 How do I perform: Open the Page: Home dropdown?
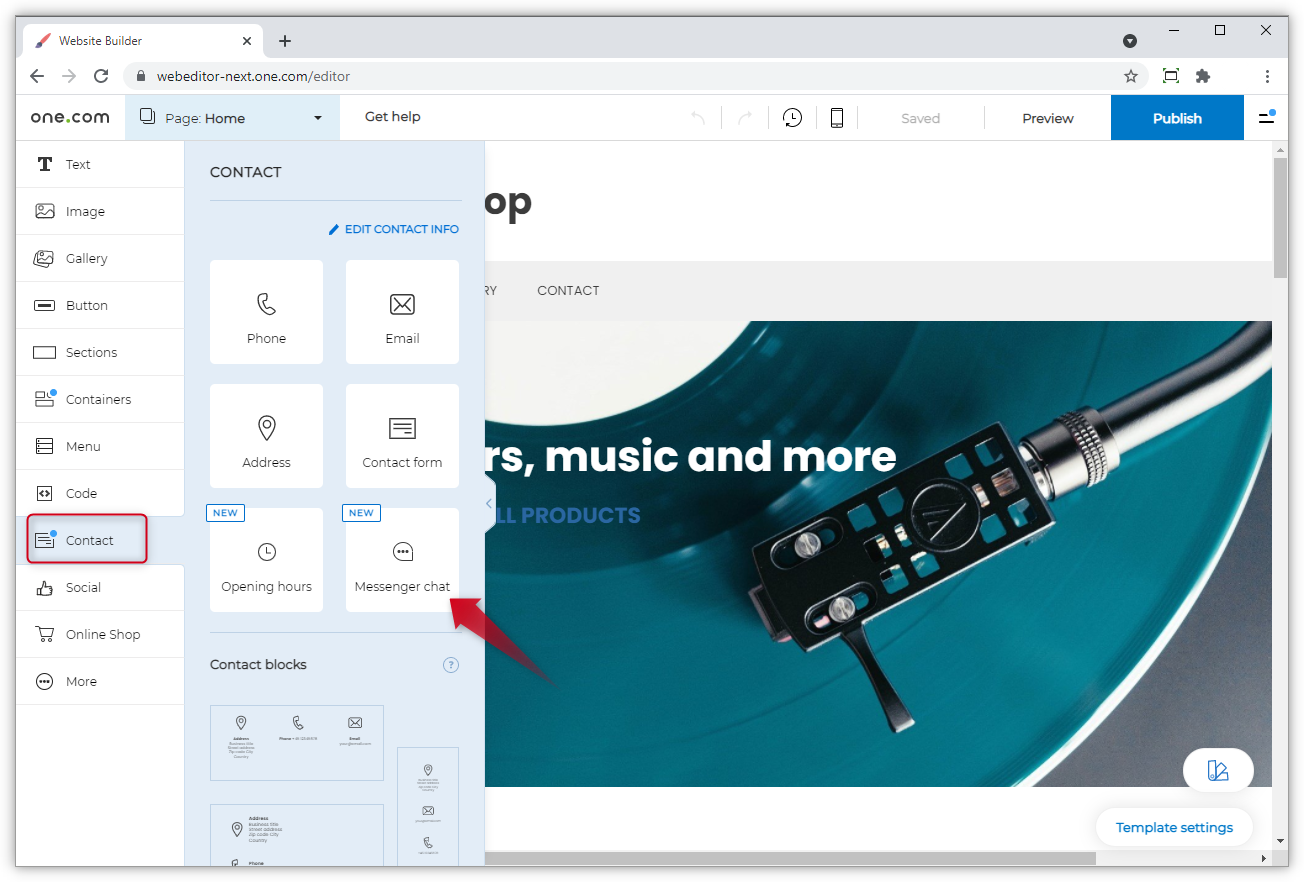click(x=232, y=118)
